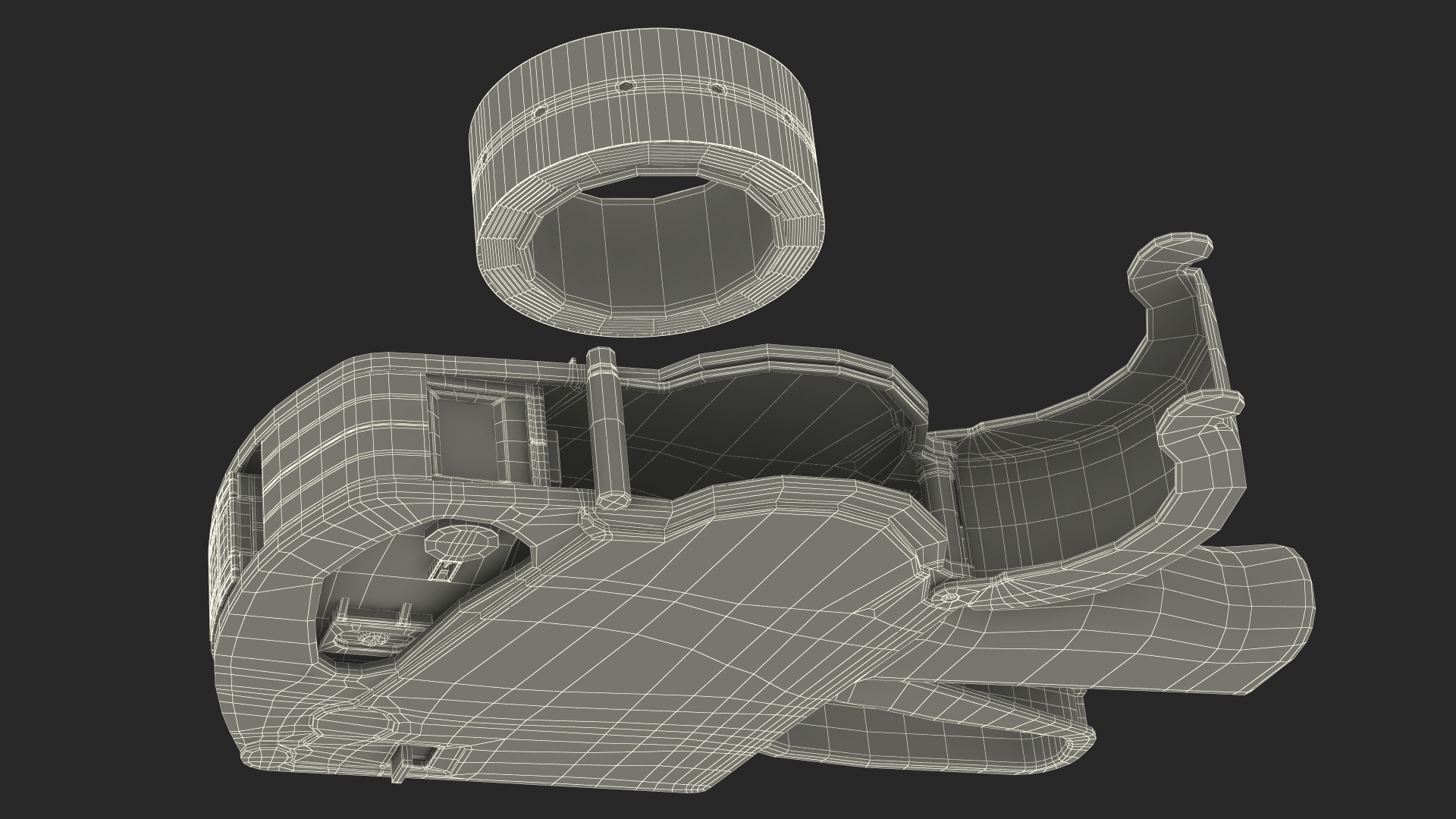Select the small circular hinge screw hole
This screenshot has height=819, width=1456.
(949, 599)
